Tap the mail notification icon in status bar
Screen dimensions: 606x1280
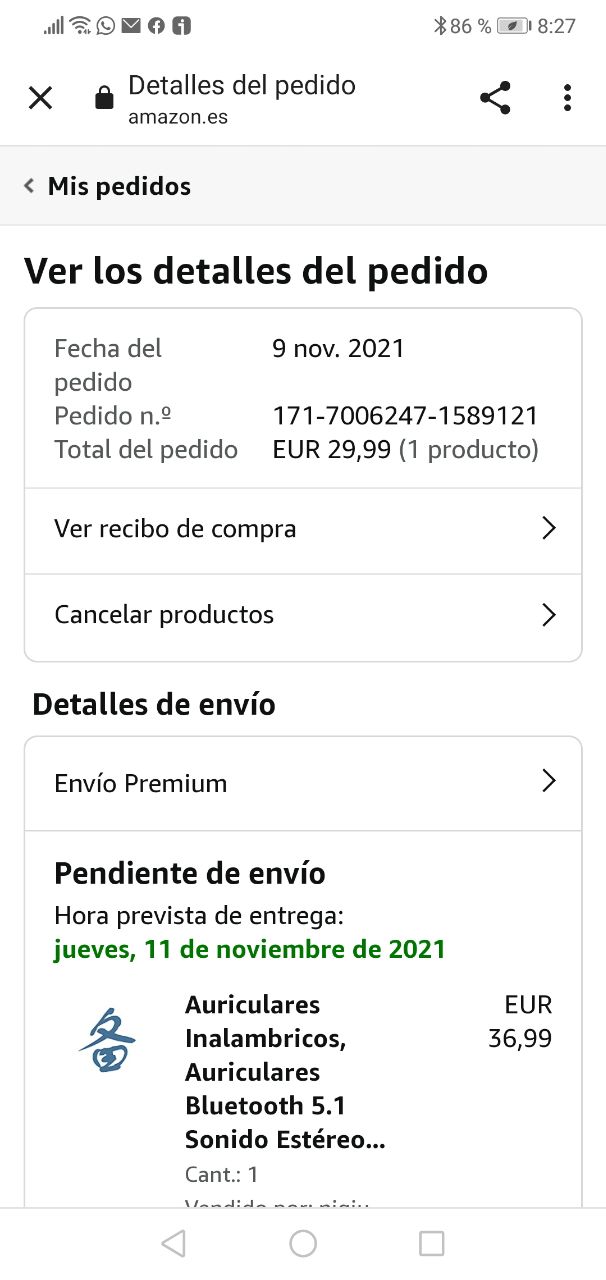131,26
